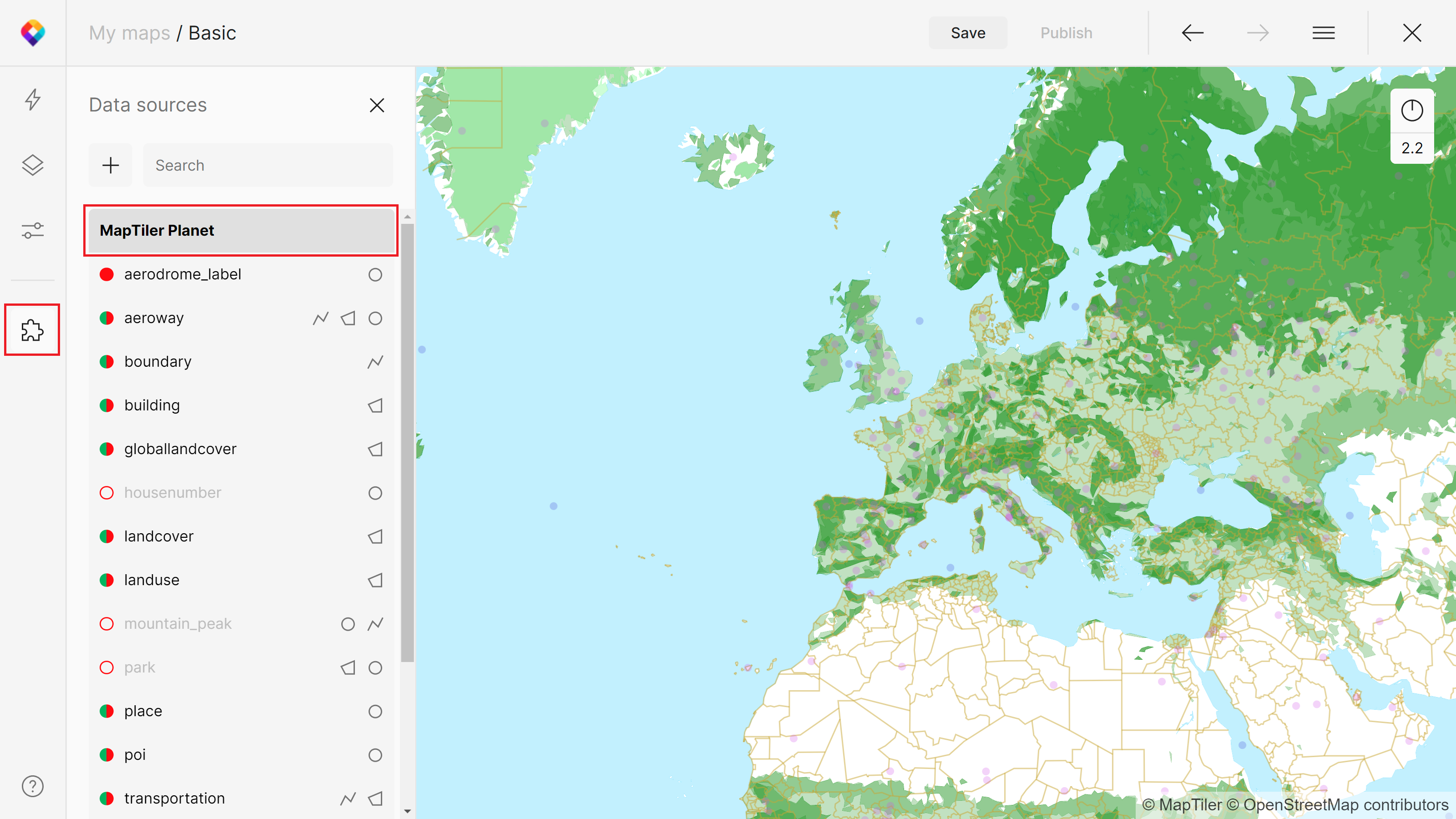Screen dimensions: 1456x819
Task: Click scrollbar up arrow in layer list
Action: click(x=408, y=217)
